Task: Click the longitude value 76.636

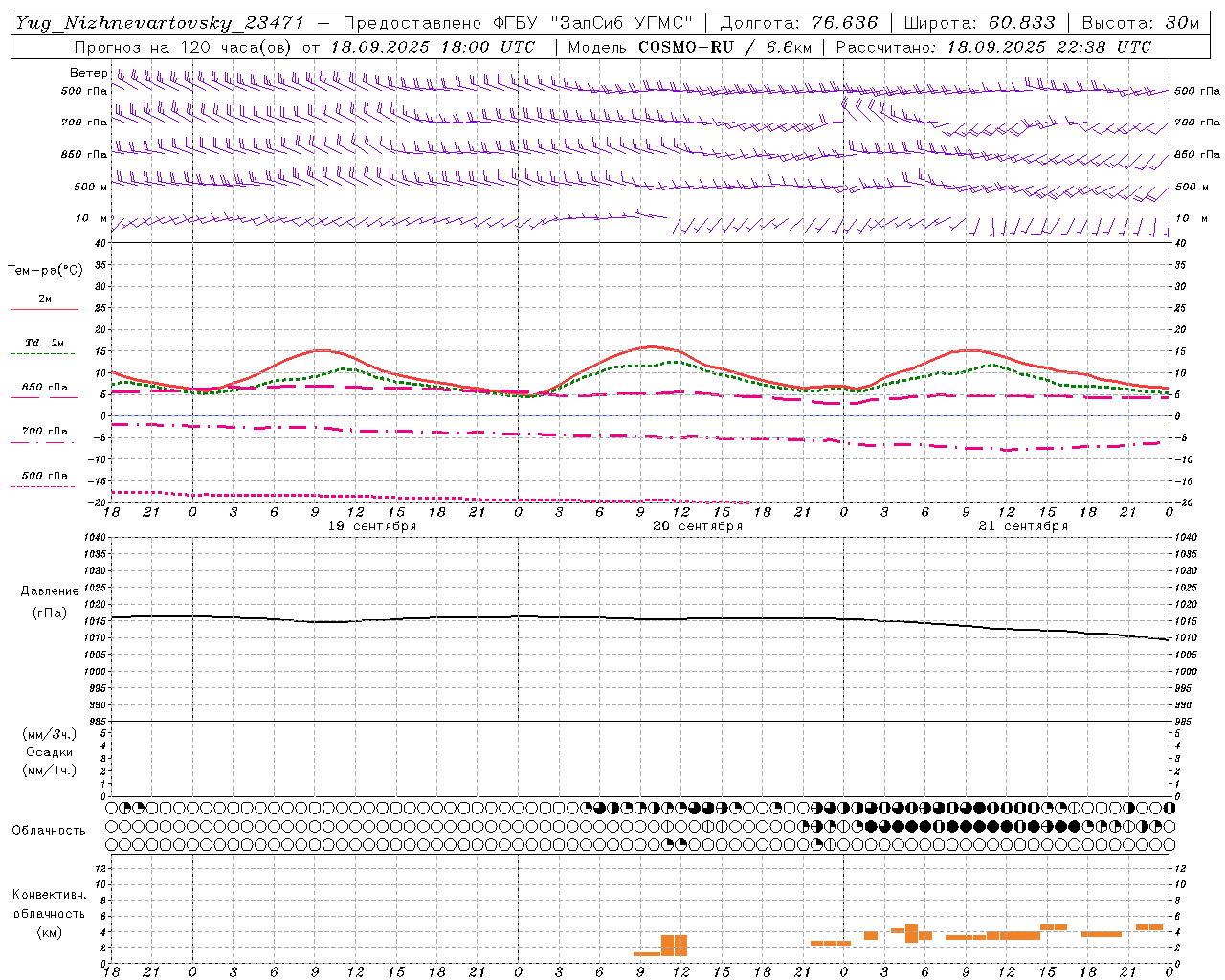Action: (x=845, y=23)
